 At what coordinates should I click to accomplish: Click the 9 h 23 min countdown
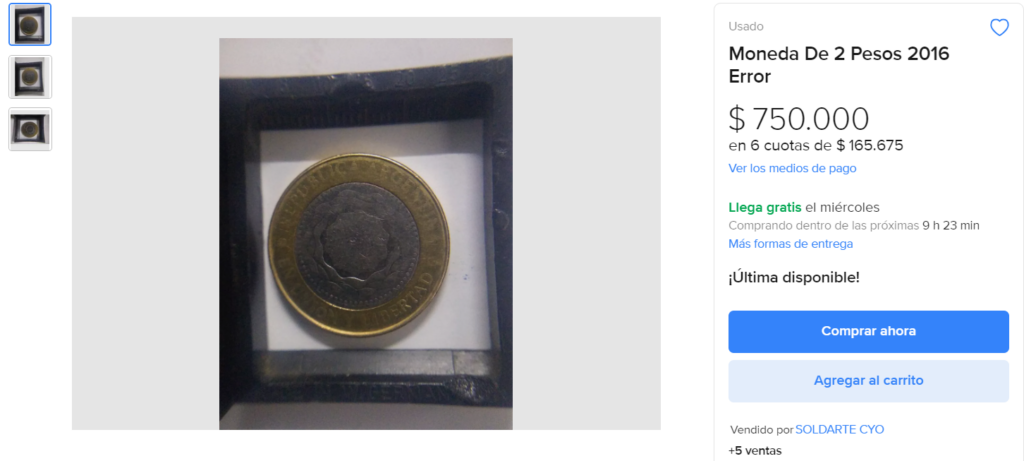click(x=951, y=226)
